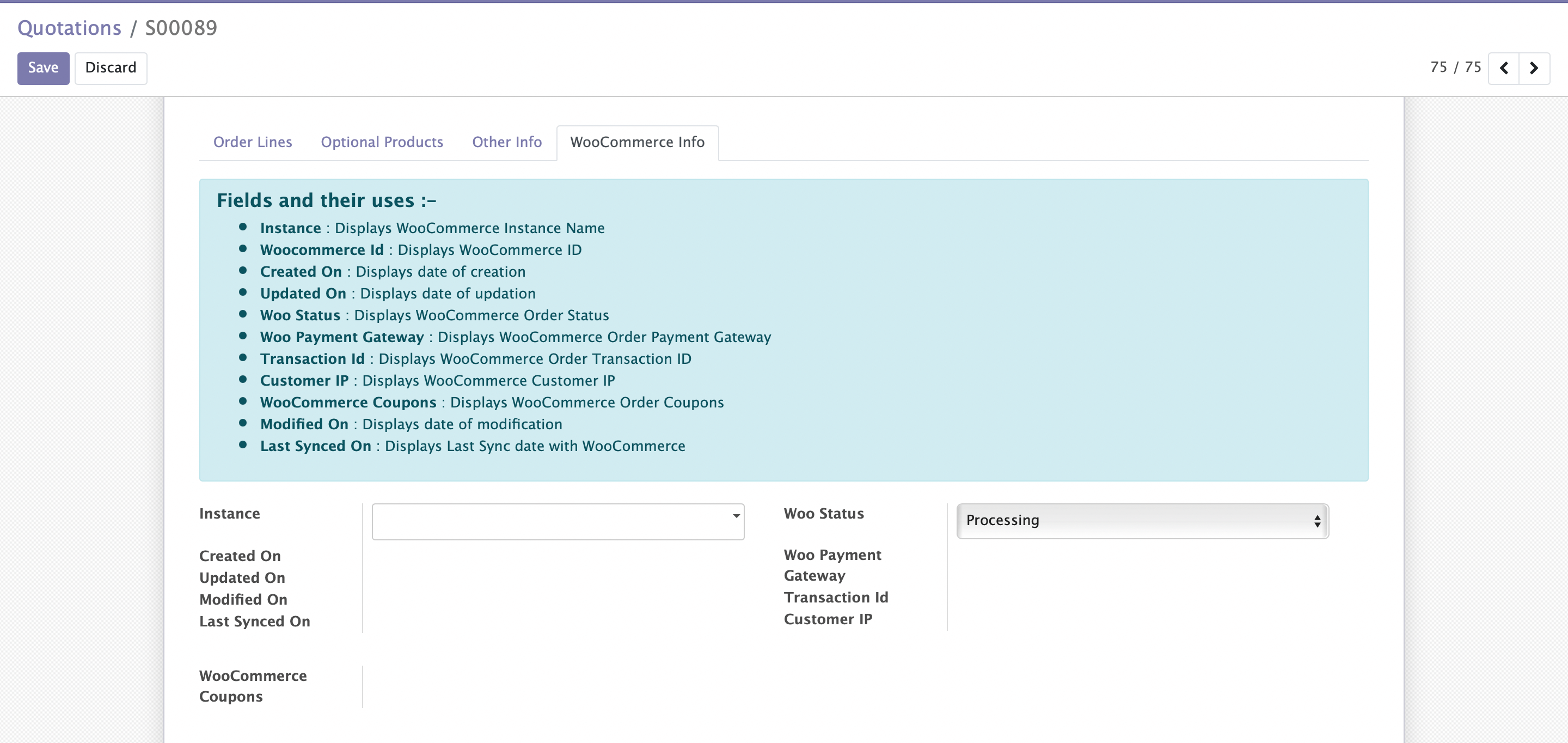The image size is (1568, 743).
Task: Open the Optional Products tab
Action: pos(382,142)
